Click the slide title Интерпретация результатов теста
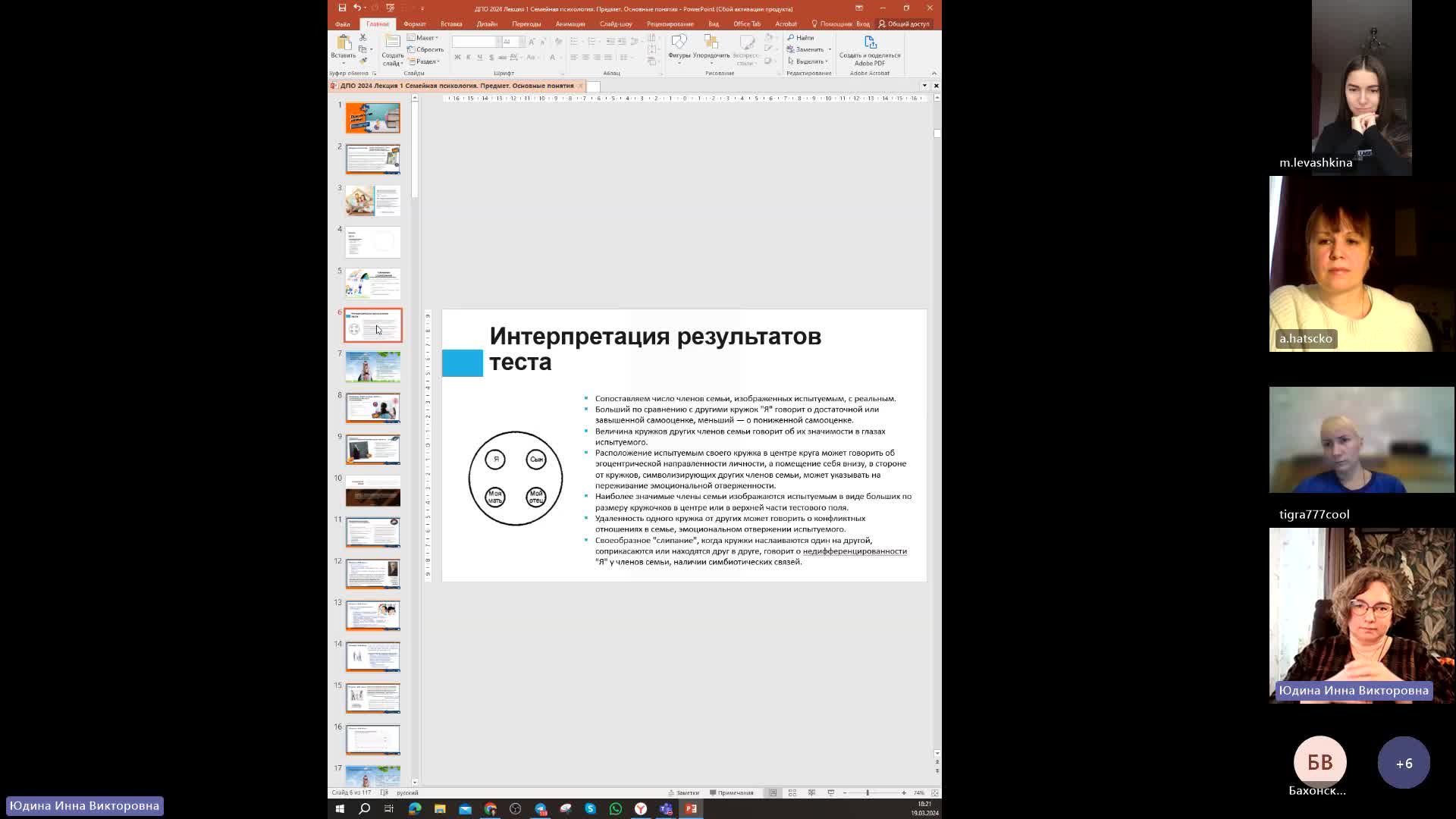This screenshot has height=819, width=1456. [x=655, y=349]
